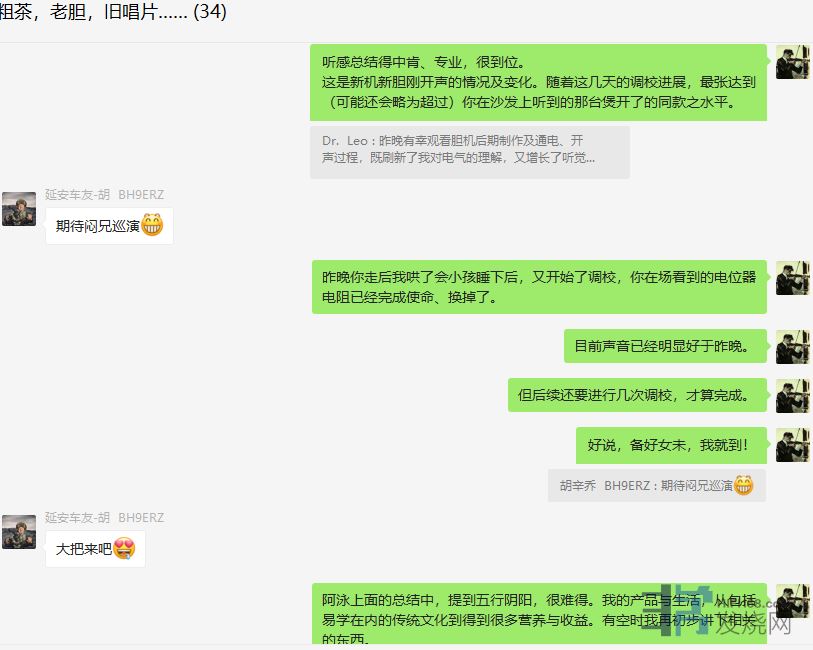Screen dimensions: 813x650
Task: Select the 目前声音已经明显好于昨晚 message
Action: click(x=665, y=346)
